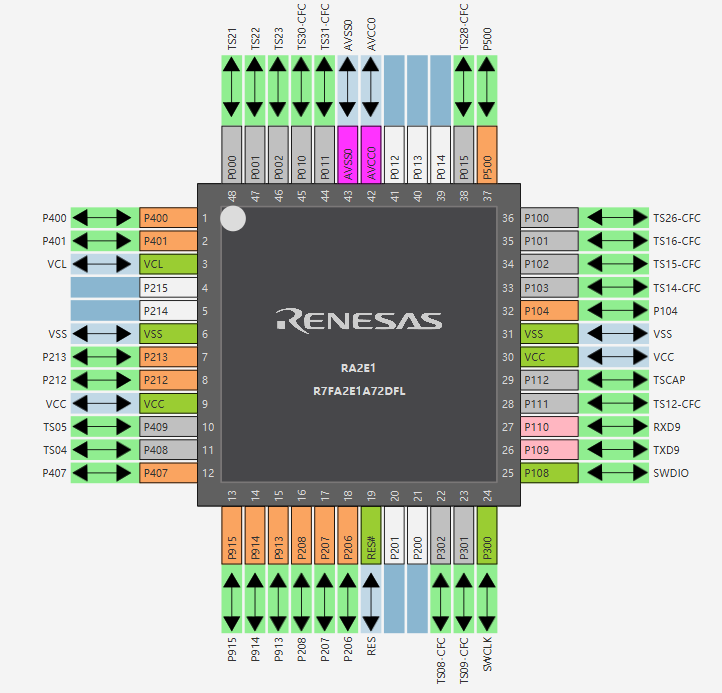Click the double arrow beside the TS16-CFC label
722x693 pixels.
(617, 241)
